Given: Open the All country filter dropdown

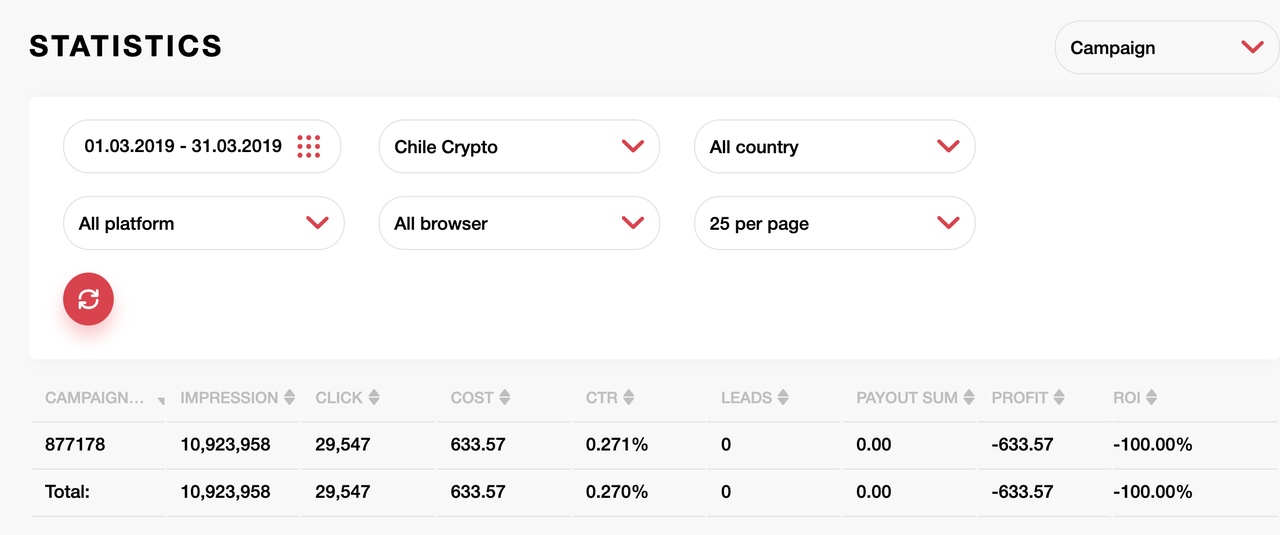Looking at the screenshot, I should click(x=835, y=147).
